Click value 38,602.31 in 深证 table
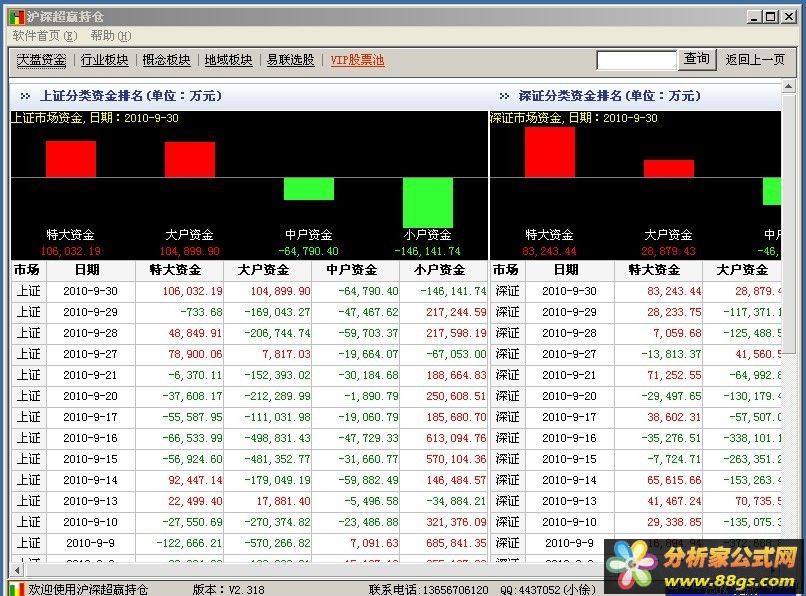This screenshot has height=596, width=806. click(674, 417)
